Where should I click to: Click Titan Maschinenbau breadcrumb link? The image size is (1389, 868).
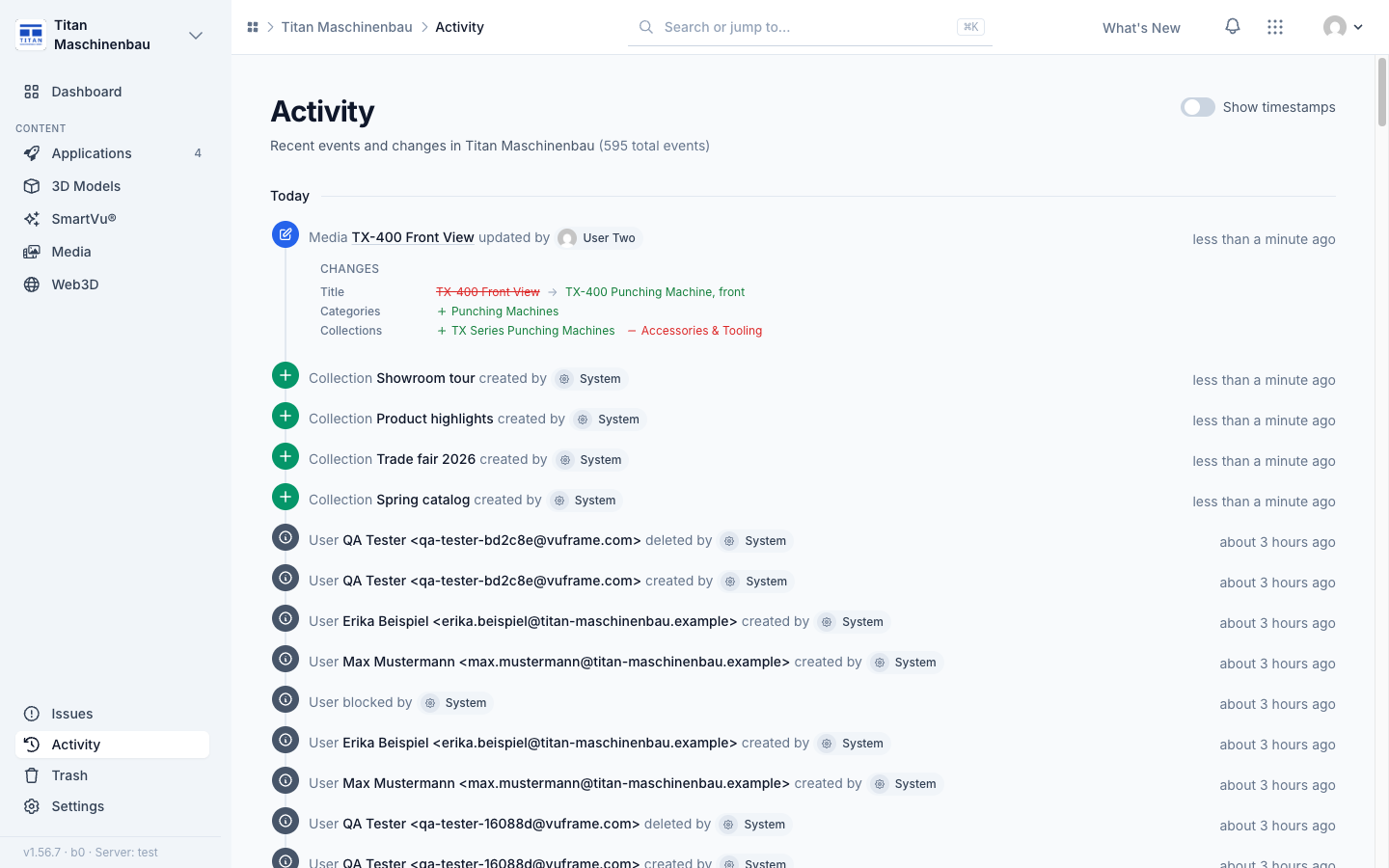point(346,27)
